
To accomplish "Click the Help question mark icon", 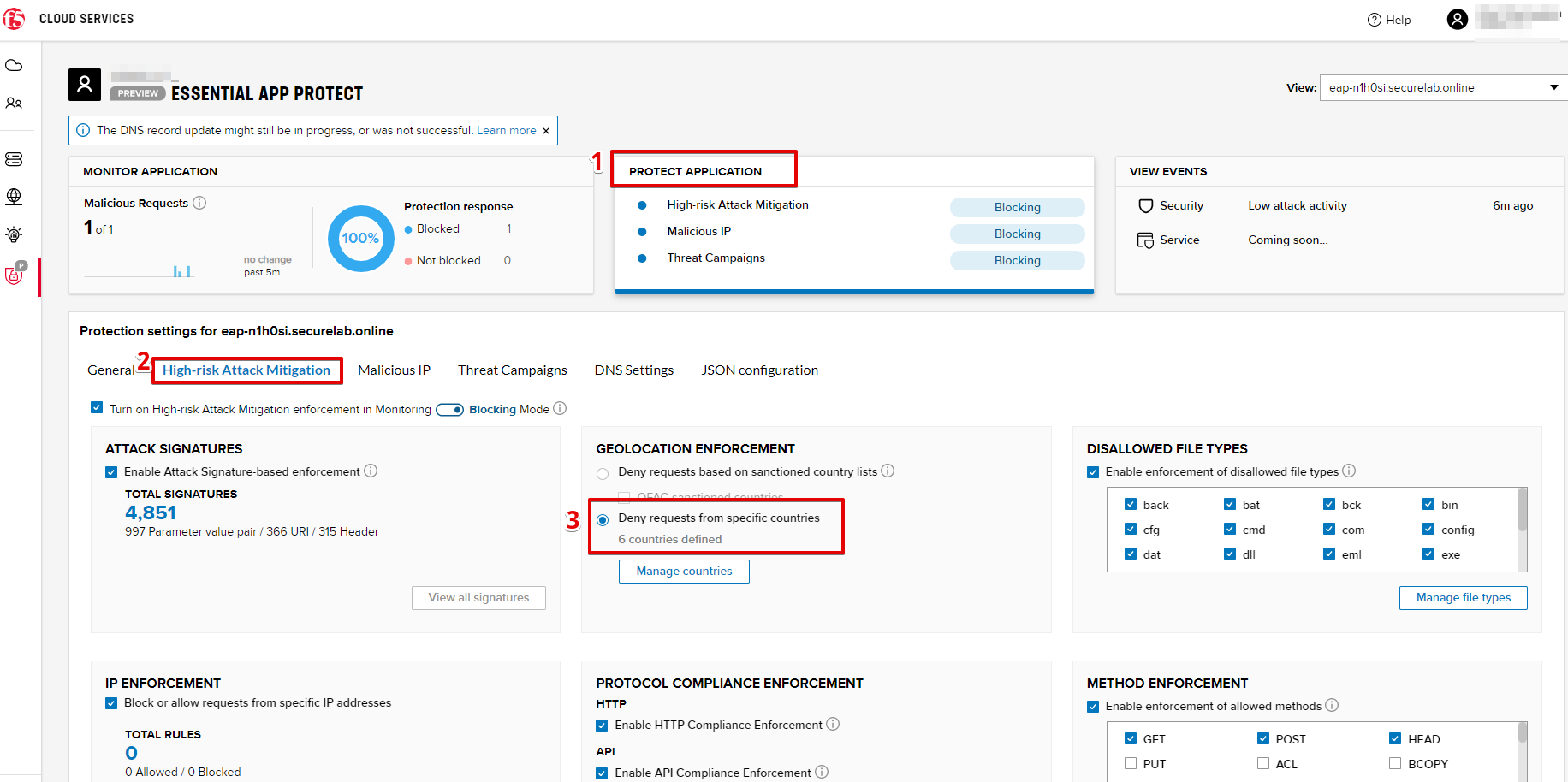I will tap(1375, 20).
